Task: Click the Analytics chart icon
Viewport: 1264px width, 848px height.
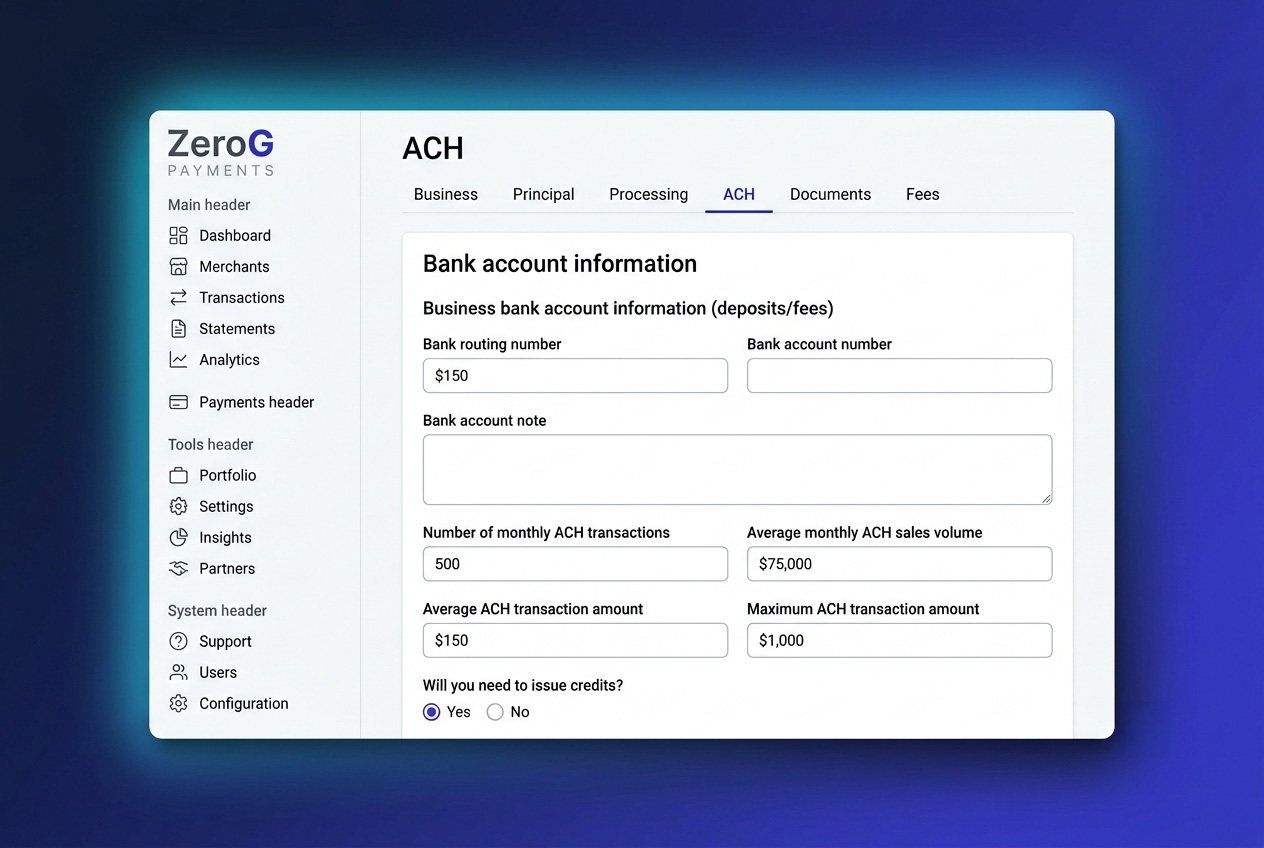Action: pos(178,359)
